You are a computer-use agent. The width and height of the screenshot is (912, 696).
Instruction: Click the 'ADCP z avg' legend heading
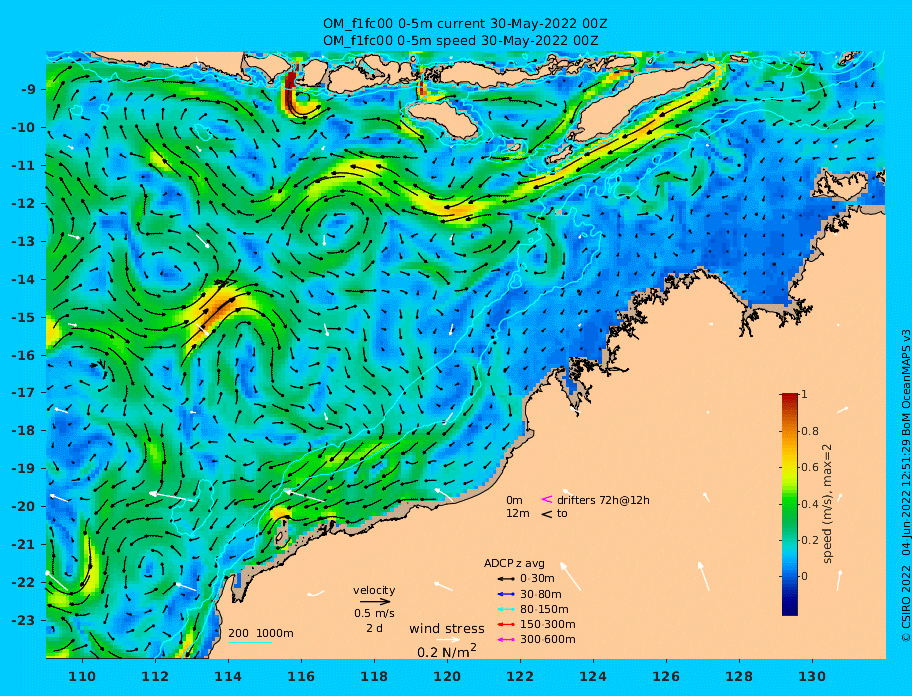[514, 563]
